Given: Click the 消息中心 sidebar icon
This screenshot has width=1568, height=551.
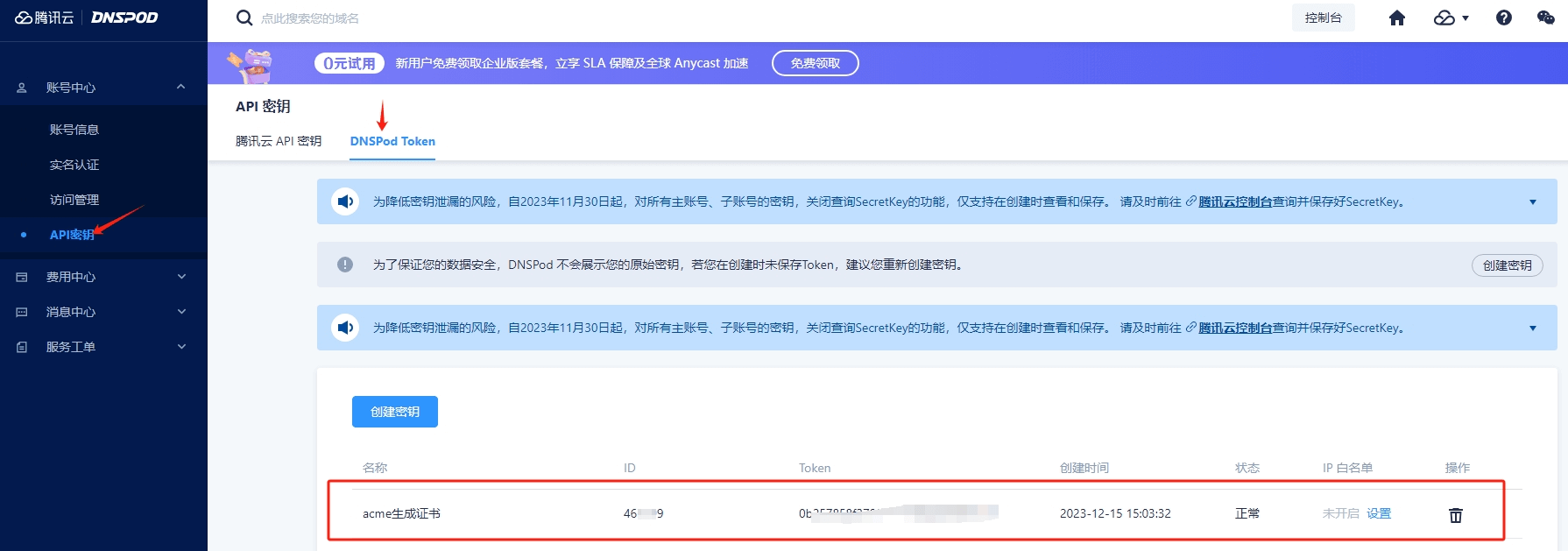Looking at the screenshot, I should tap(22, 312).
